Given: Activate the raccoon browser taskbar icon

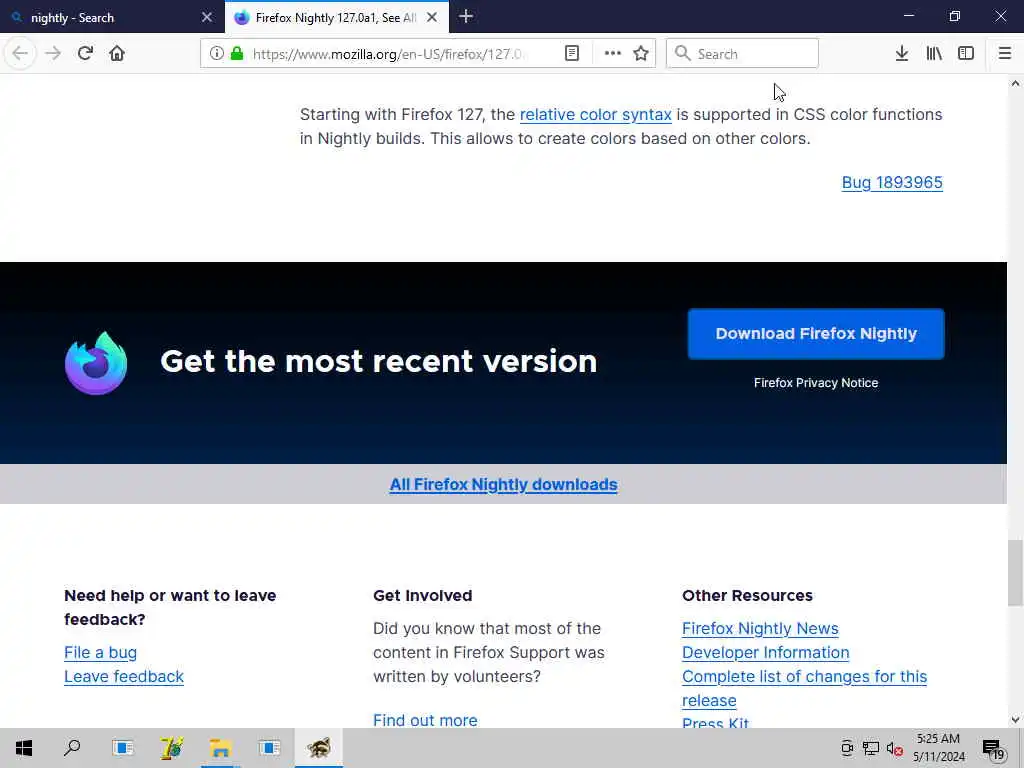Looking at the screenshot, I should (319, 748).
